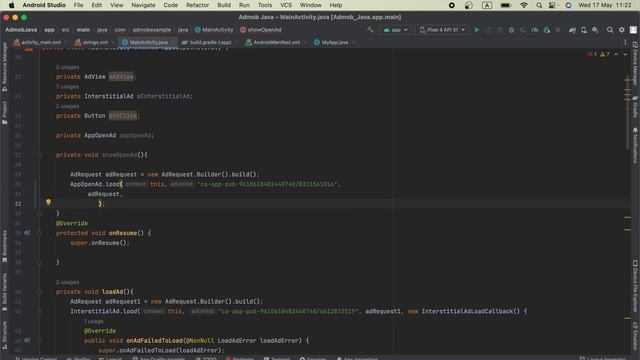Click MainActivity breadcrumb in navigation bar
The width and height of the screenshot is (640, 360).
pos(214,30)
